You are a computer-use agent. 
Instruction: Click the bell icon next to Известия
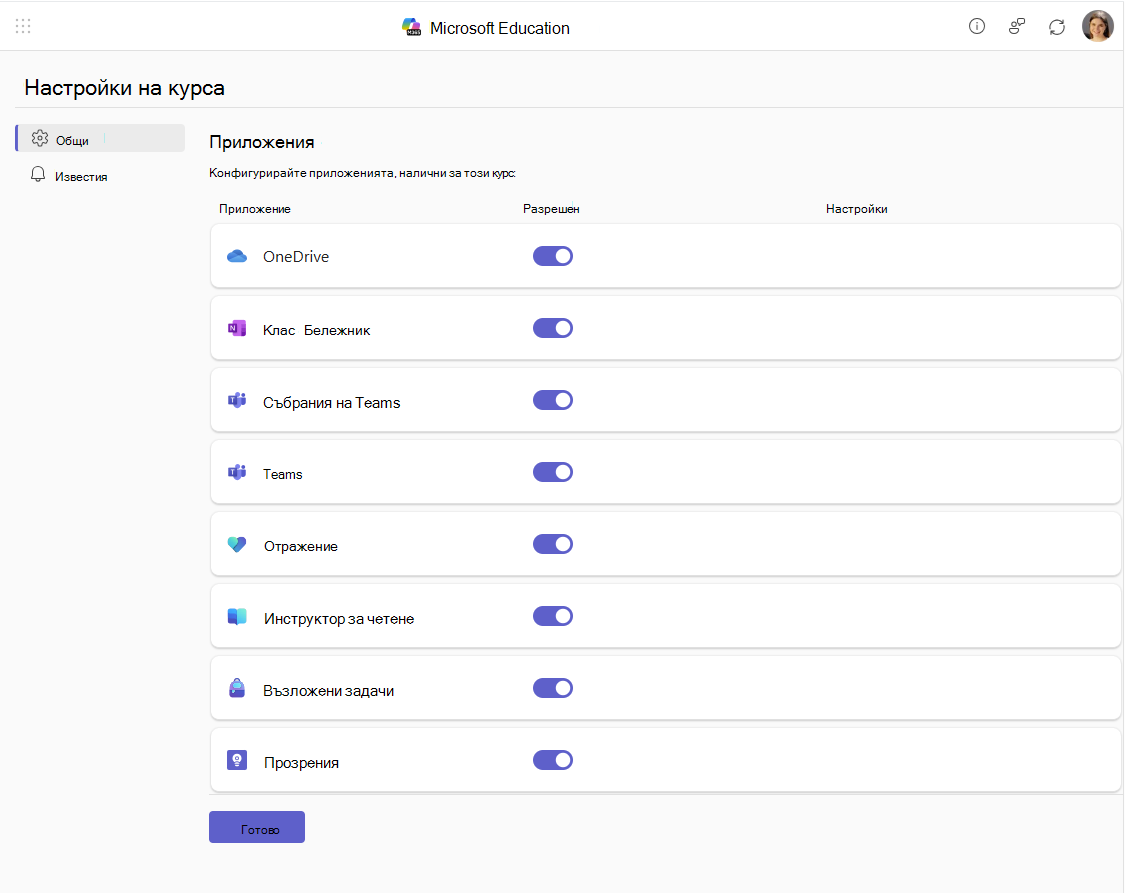[38, 175]
